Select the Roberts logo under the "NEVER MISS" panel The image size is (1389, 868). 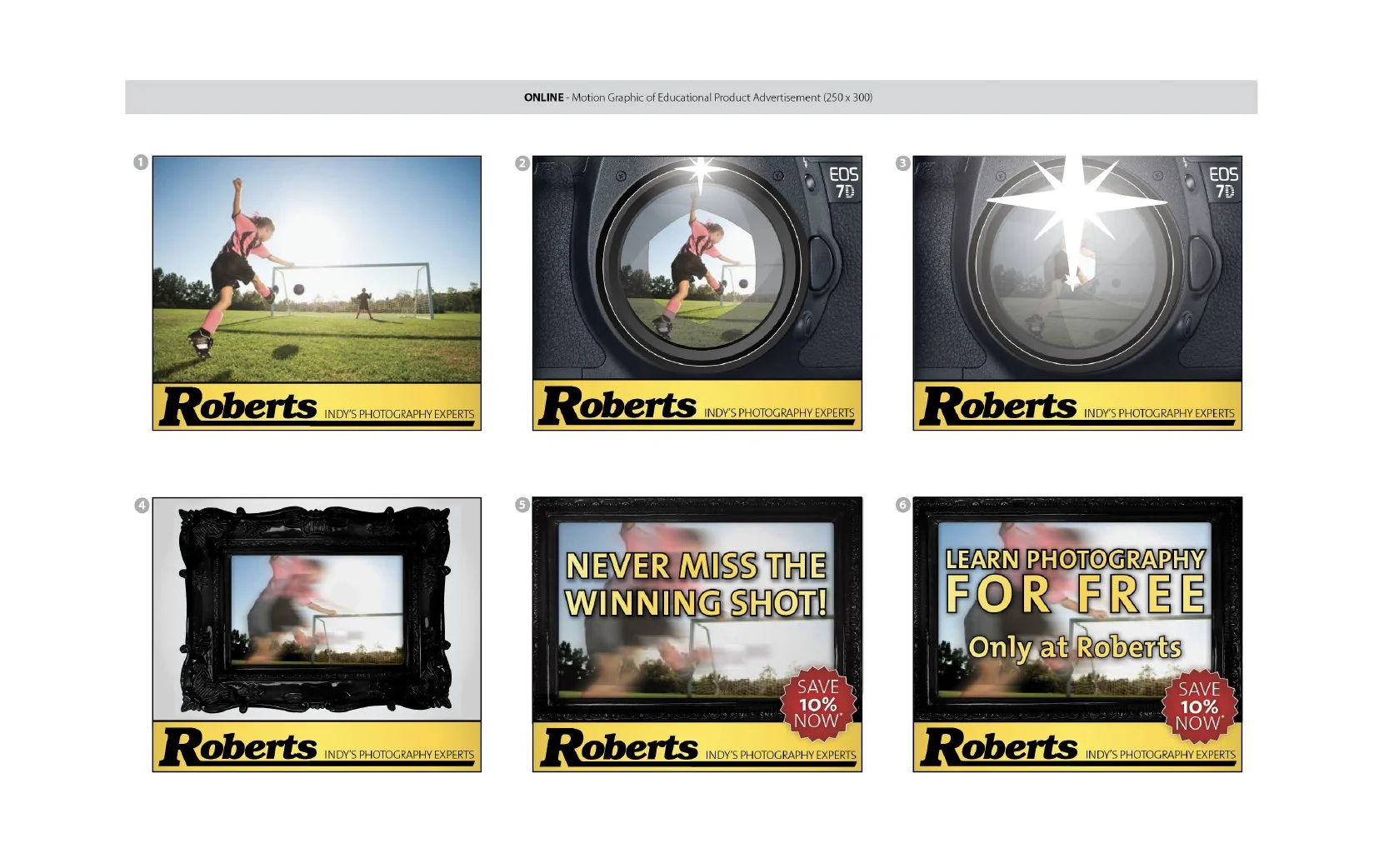click(x=619, y=747)
